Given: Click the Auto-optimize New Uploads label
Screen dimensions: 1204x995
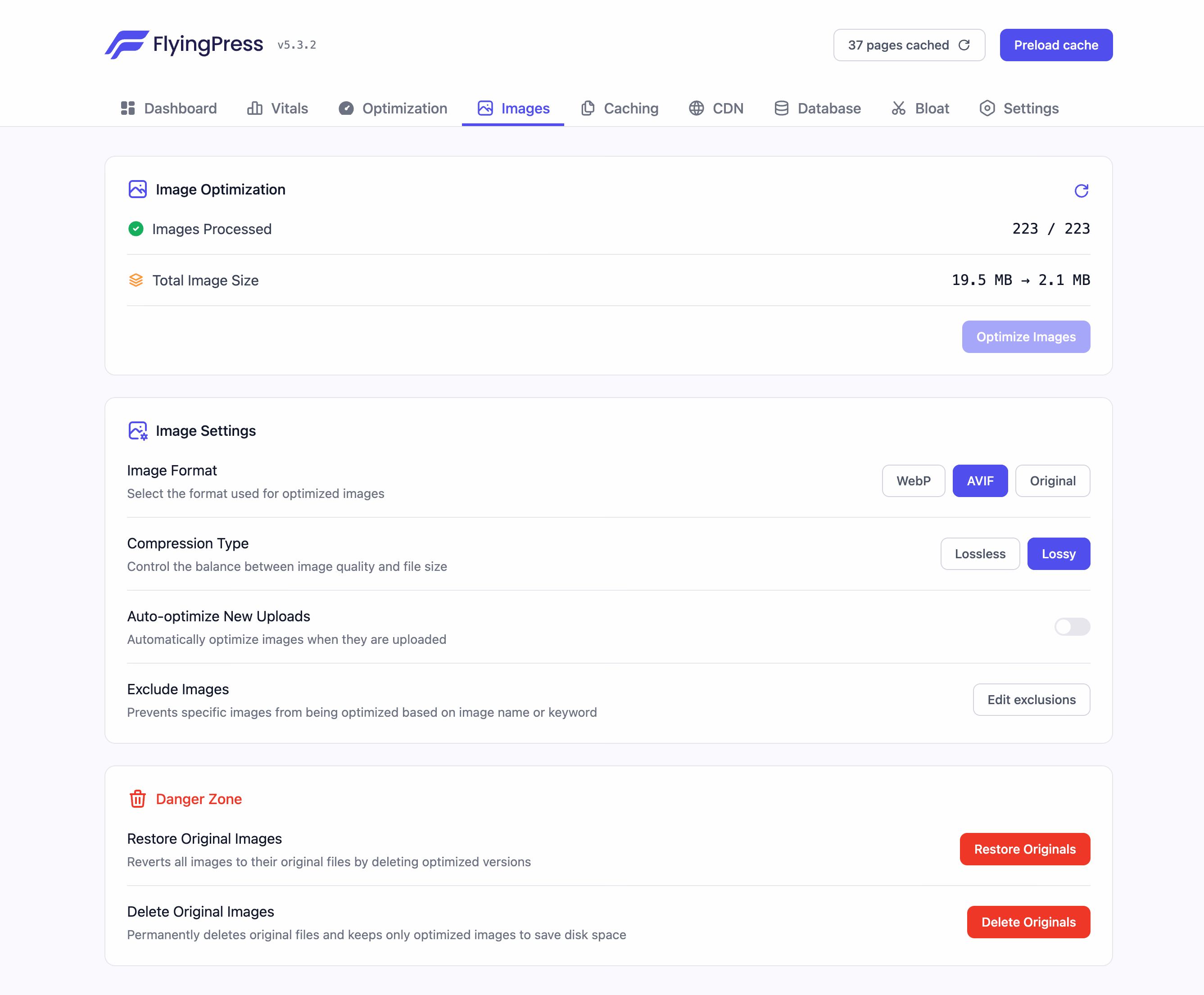Looking at the screenshot, I should click(219, 616).
